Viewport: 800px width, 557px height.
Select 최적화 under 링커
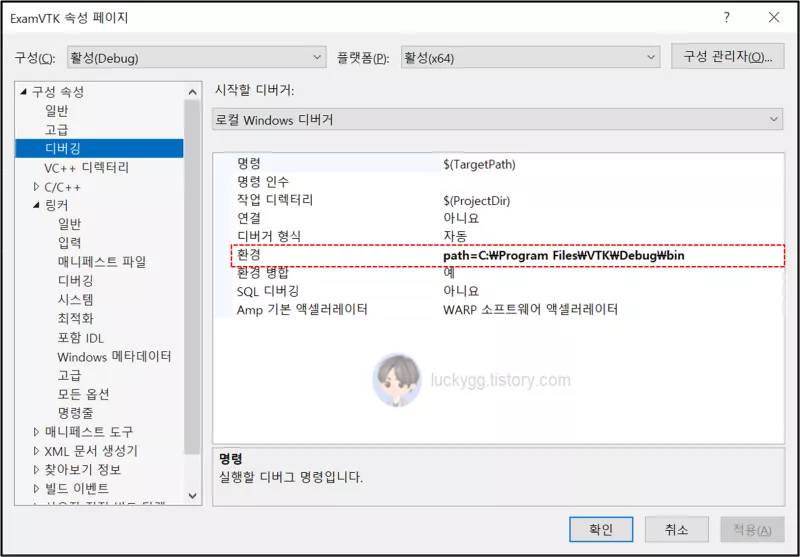pos(76,319)
